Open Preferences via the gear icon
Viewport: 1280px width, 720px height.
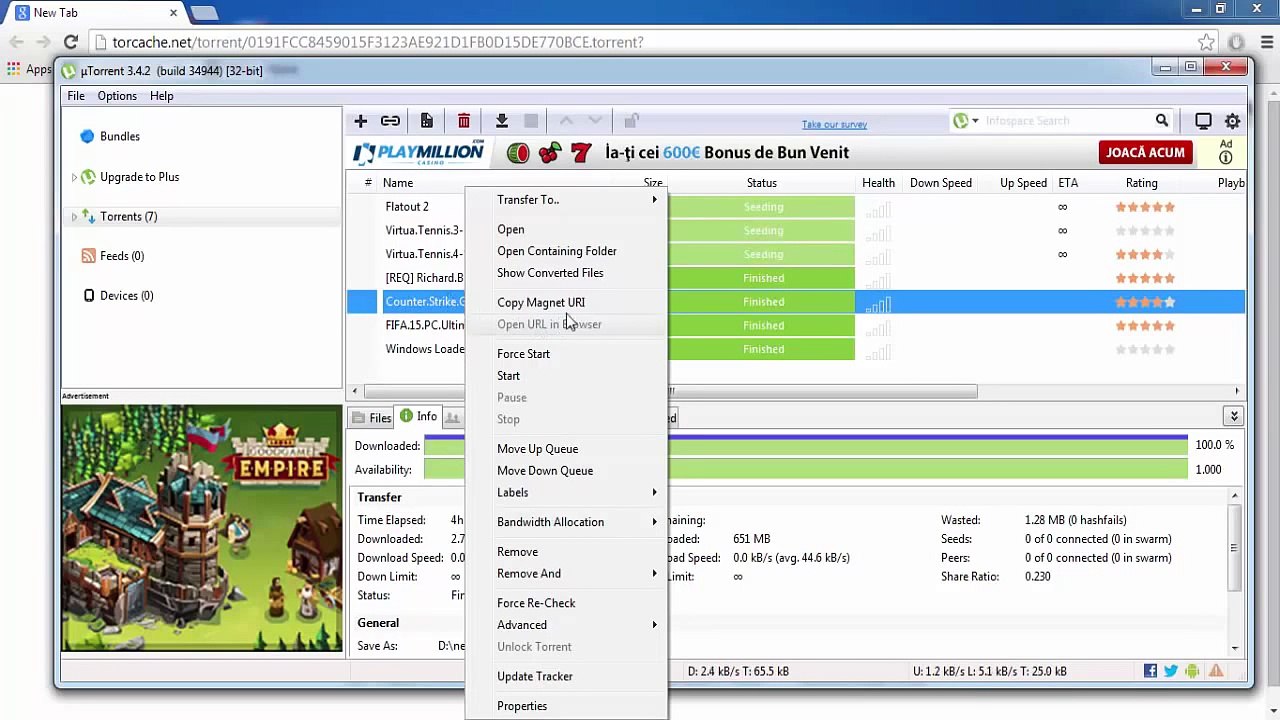pos(1233,121)
